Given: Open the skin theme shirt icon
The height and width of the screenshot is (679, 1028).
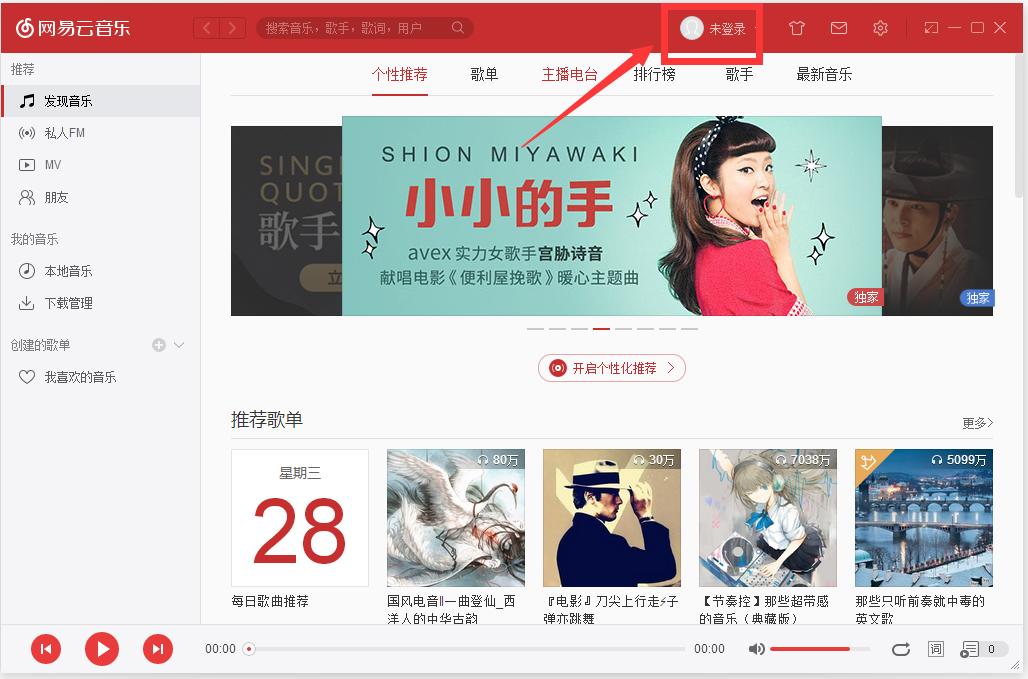Looking at the screenshot, I should click(x=796, y=28).
